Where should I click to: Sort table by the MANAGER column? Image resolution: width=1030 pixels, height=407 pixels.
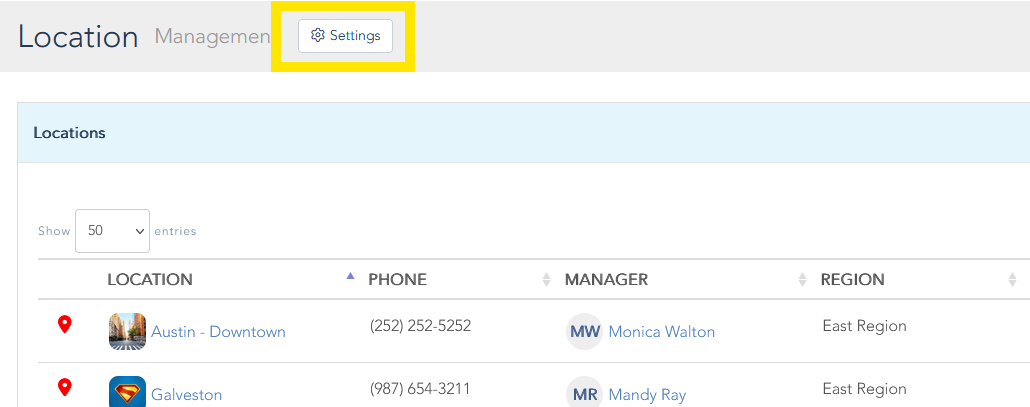[x=606, y=280]
